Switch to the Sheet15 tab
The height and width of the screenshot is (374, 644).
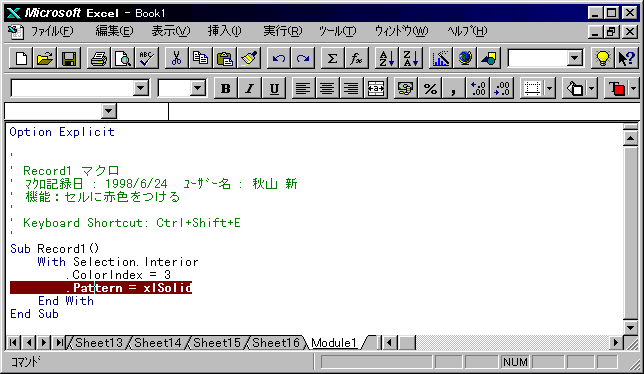tap(216, 342)
